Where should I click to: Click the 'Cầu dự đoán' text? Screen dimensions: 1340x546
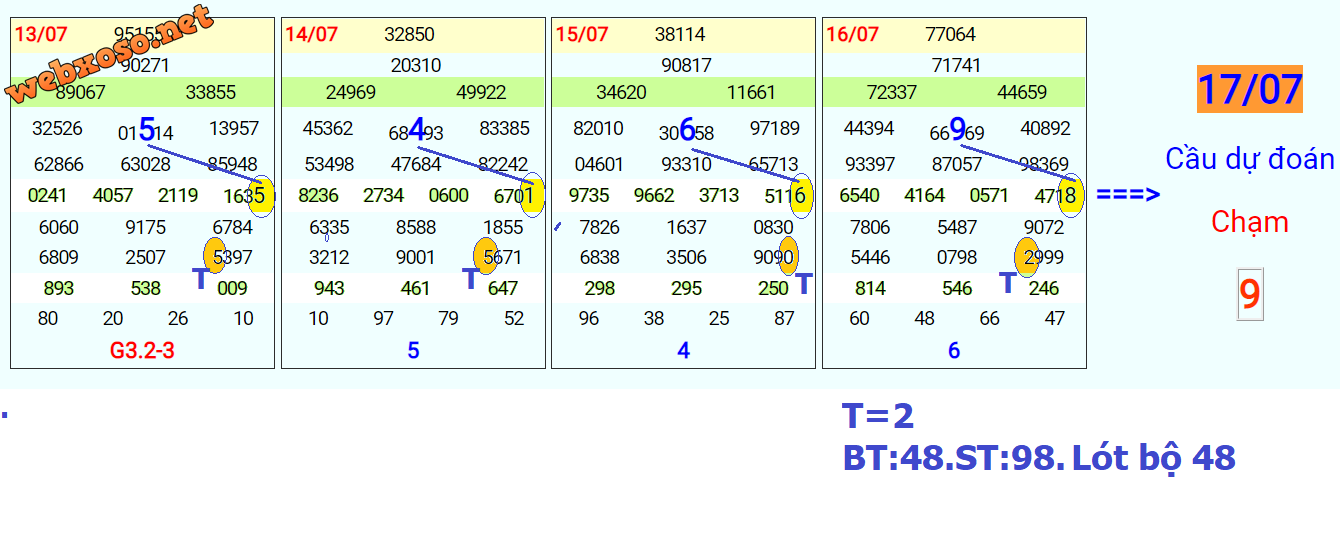coord(1249,159)
